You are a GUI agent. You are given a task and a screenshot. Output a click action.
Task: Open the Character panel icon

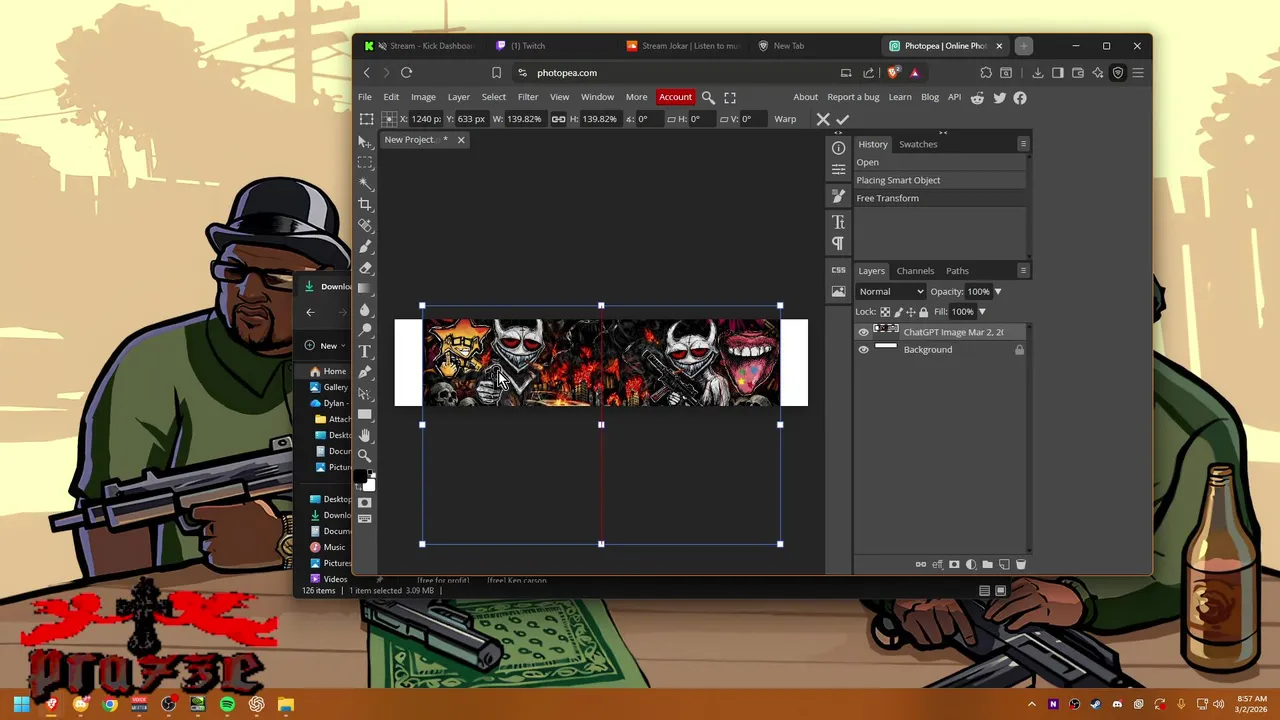[x=838, y=222]
